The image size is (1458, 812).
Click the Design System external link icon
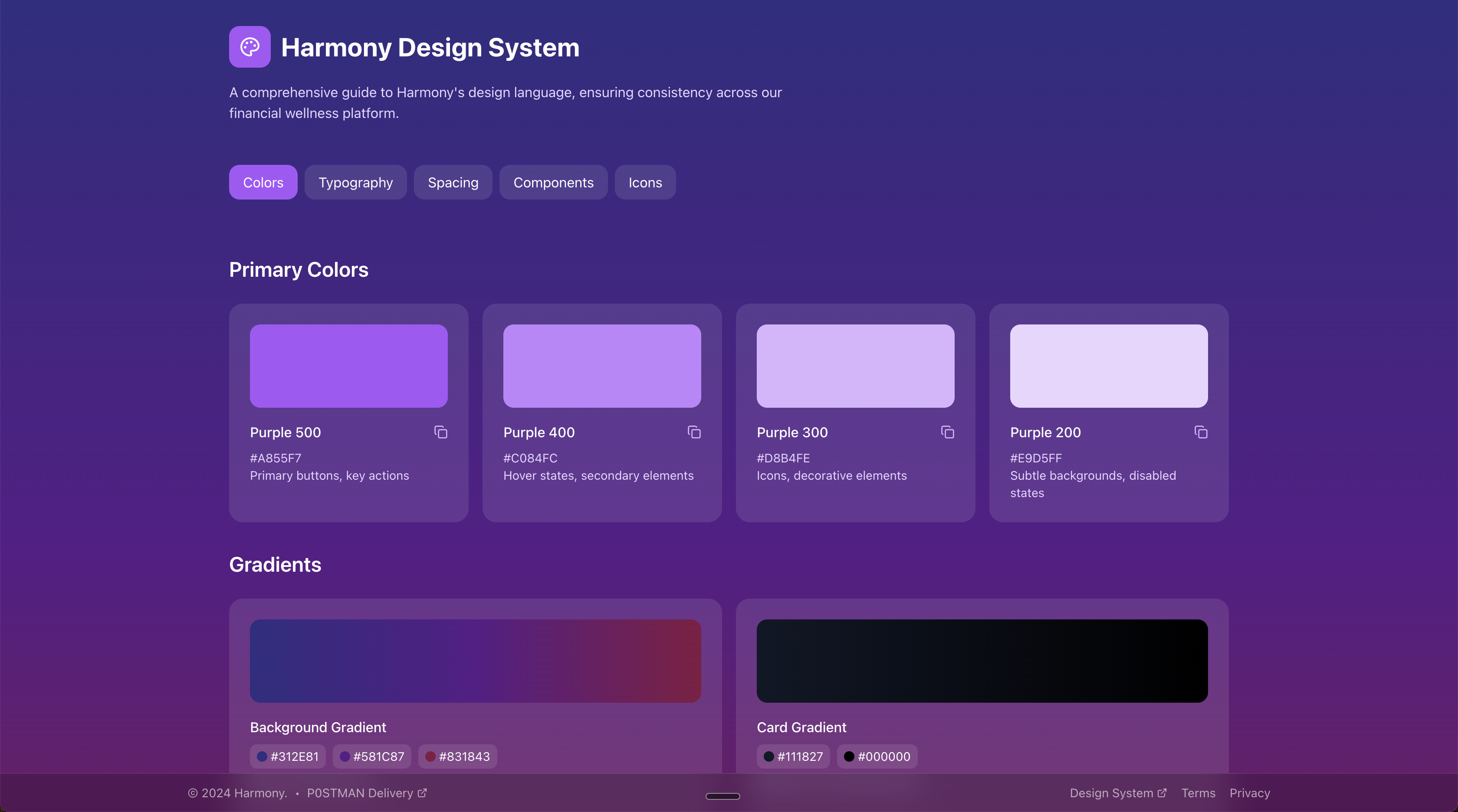pos(1162,793)
